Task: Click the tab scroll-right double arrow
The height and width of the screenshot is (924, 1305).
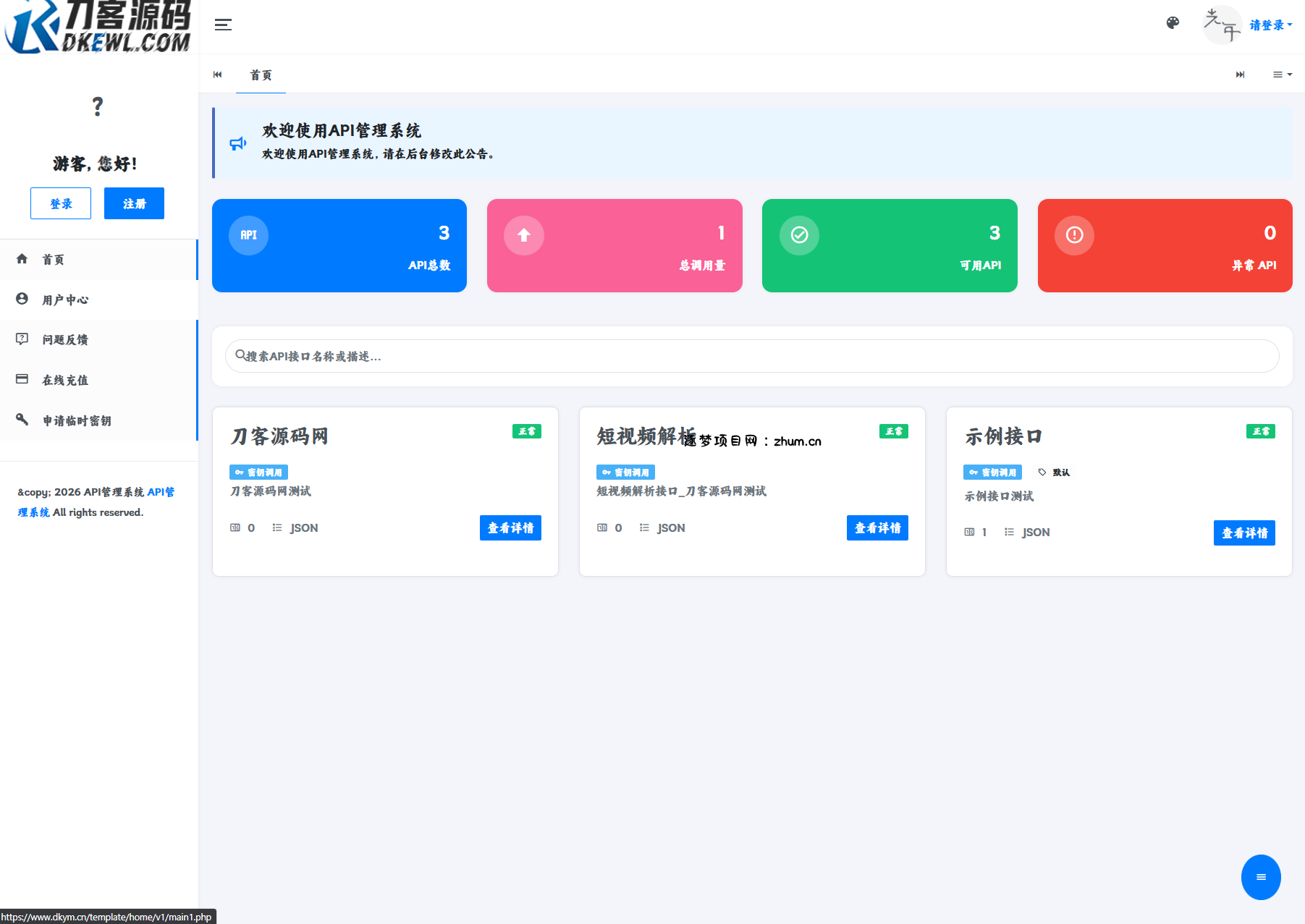Action: (x=1241, y=75)
